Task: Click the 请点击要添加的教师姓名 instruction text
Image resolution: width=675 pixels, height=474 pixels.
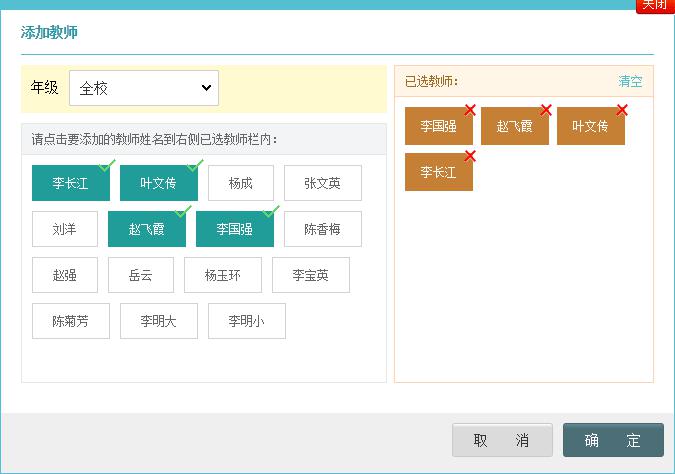Action: click(x=154, y=139)
